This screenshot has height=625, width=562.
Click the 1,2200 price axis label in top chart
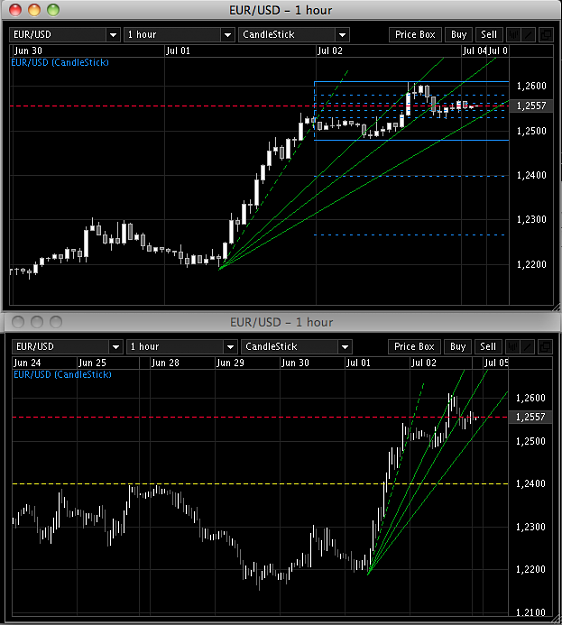tap(532, 265)
